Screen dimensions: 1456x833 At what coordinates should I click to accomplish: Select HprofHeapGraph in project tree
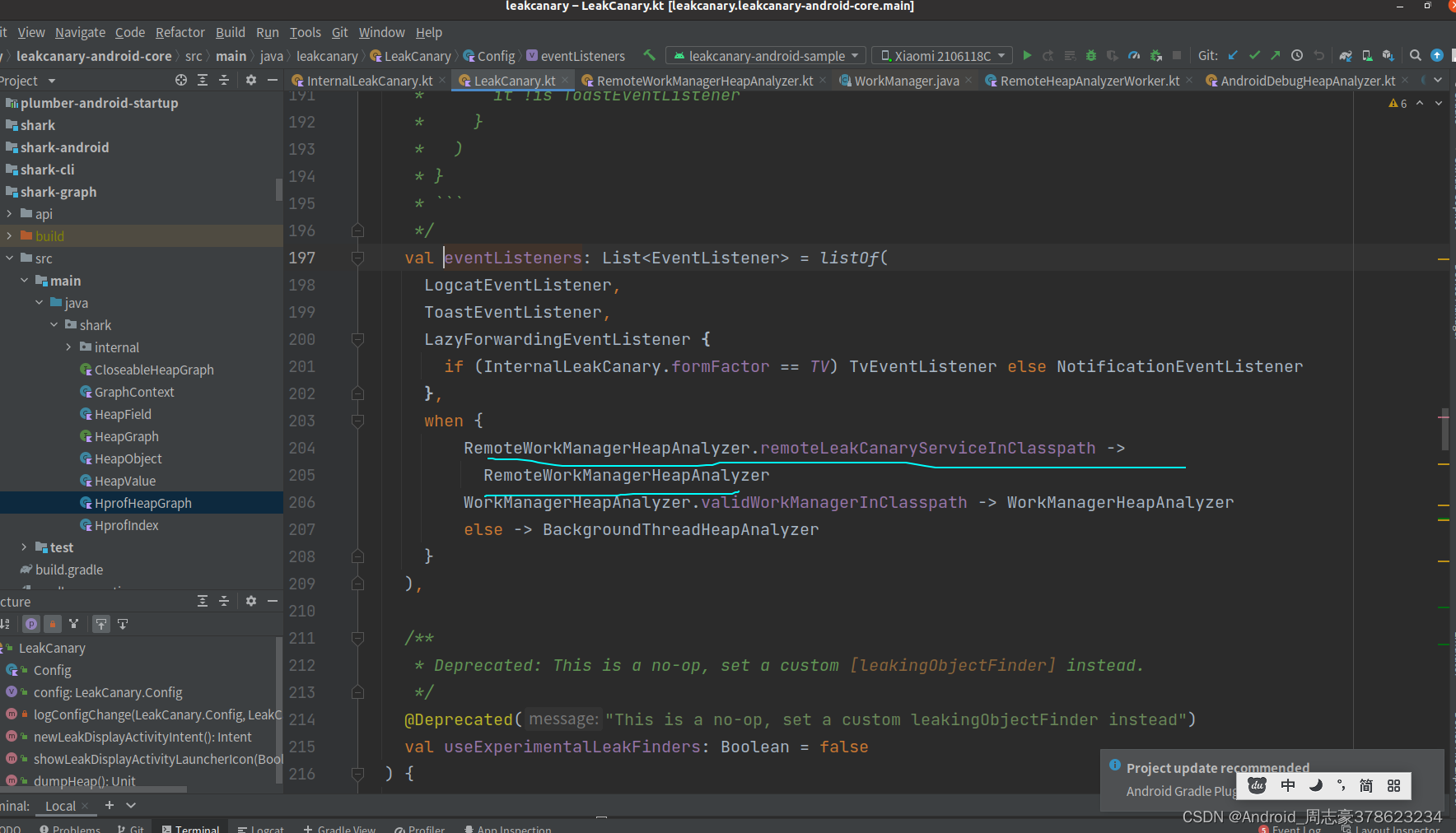(141, 503)
